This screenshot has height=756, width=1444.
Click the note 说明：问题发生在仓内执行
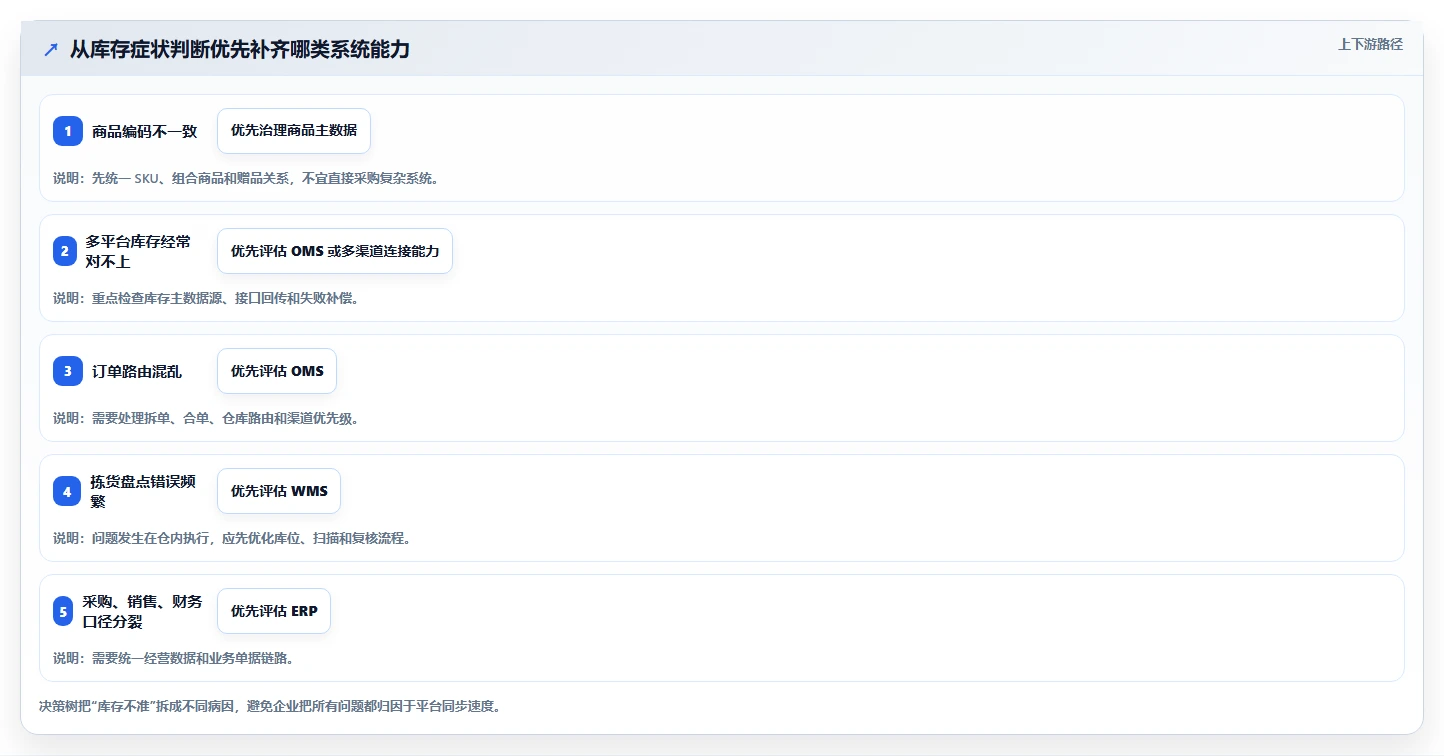pyautogui.click(x=232, y=538)
